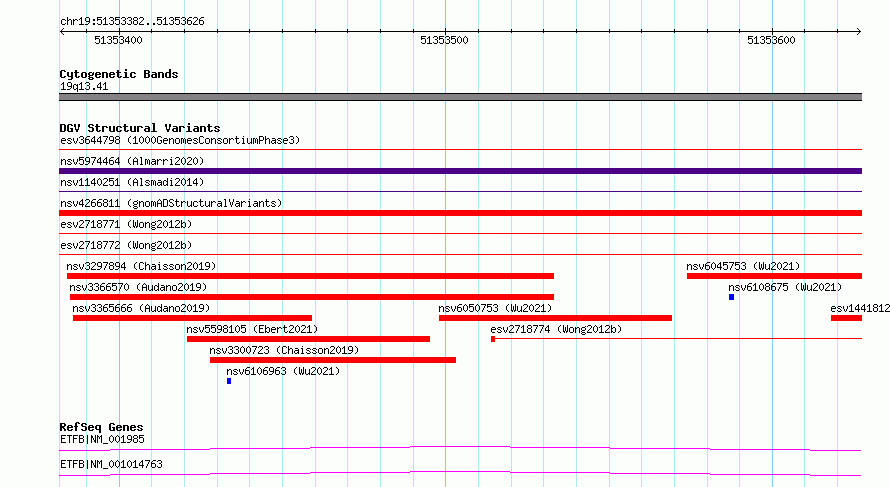Open nsv3300723 (Chaisson2019) label
890x487 pixels.
284,350
